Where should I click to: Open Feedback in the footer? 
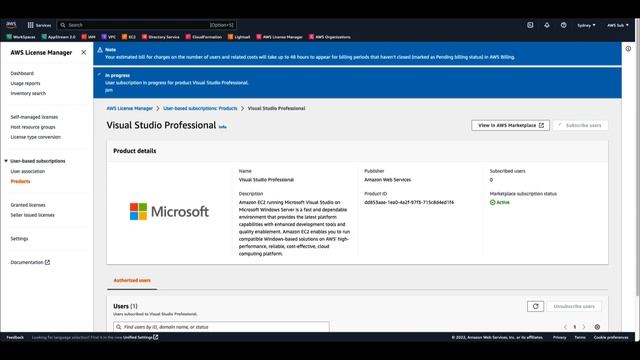[15, 337]
